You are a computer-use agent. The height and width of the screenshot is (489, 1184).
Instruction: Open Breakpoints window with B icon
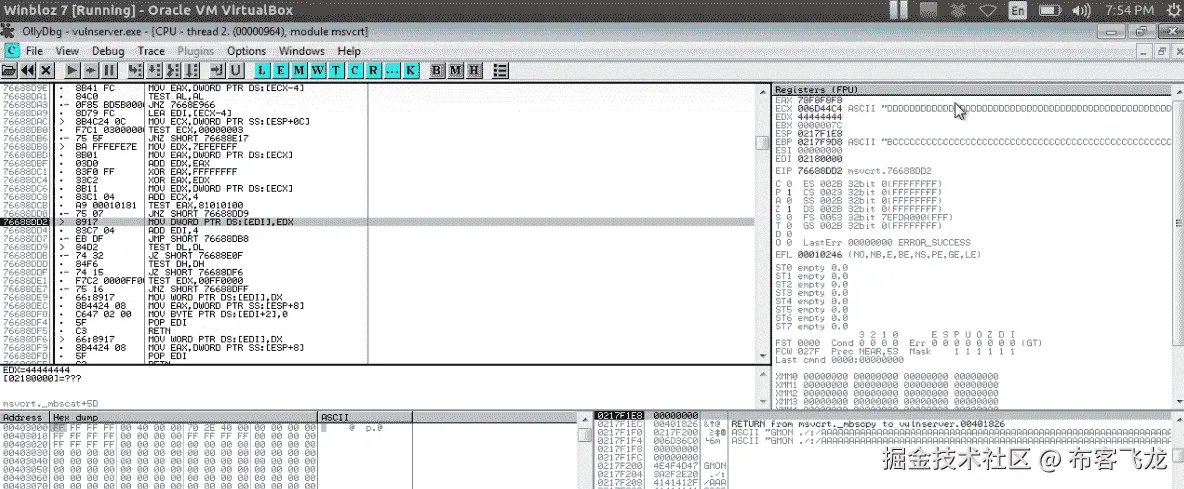click(x=437, y=70)
